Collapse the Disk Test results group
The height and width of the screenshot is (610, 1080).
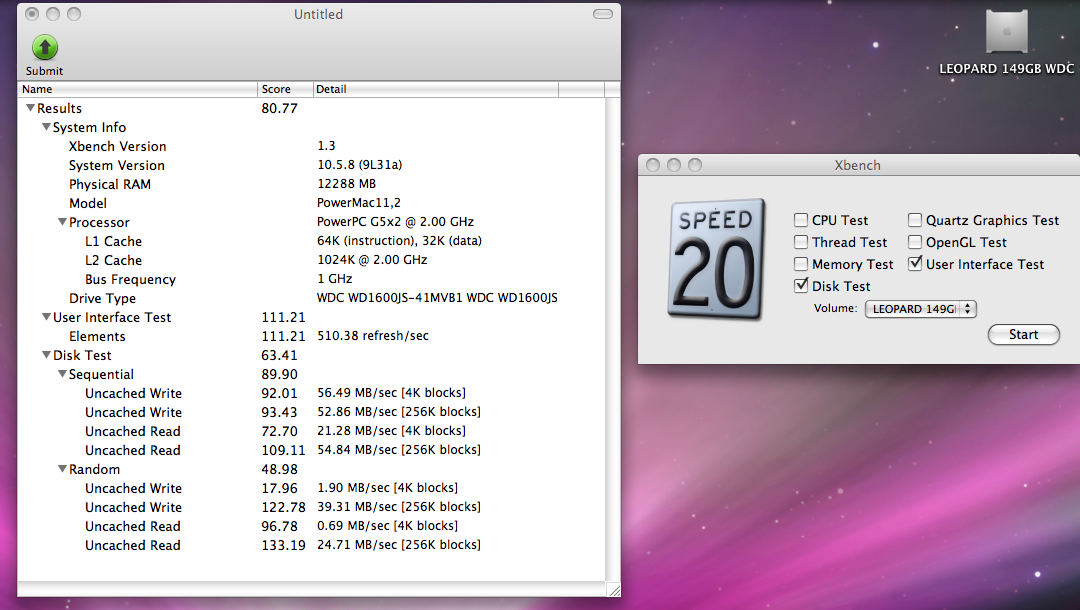[x=46, y=355]
